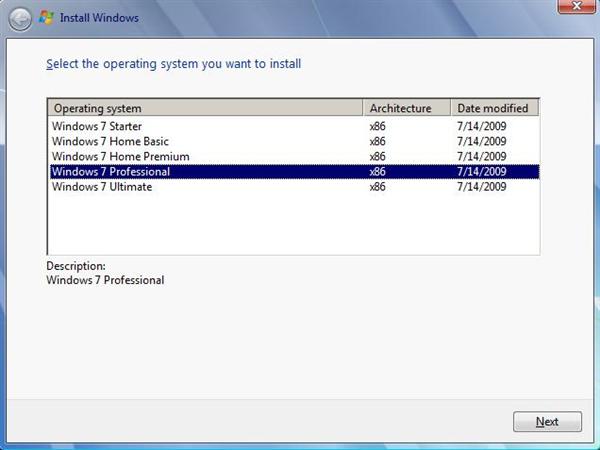Click 7/14/2009 date in Professional row
The image size is (600, 450).
tap(482, 171)
